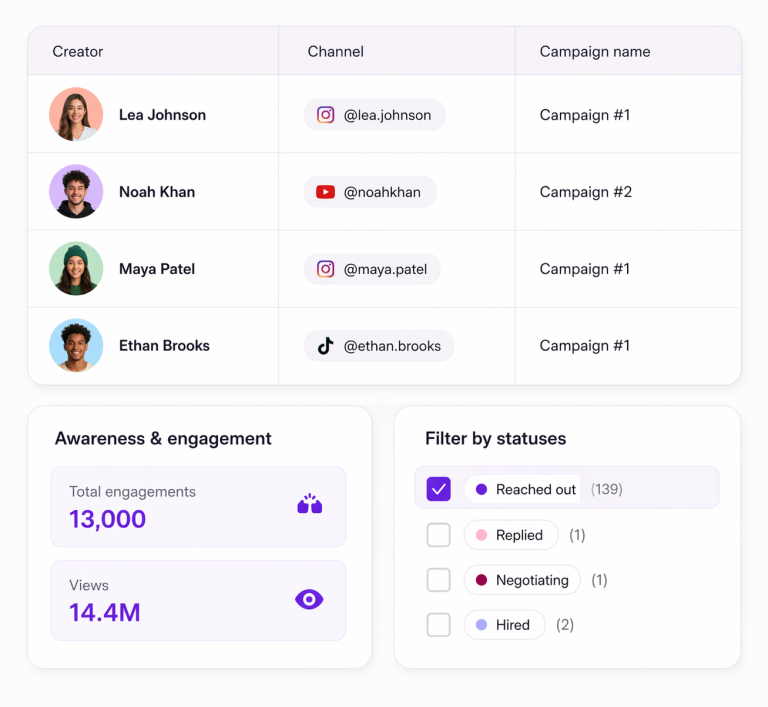Screen dimensions: 768x707
Task: Enable the Replied status checkbox
Action: tap(438, 535)
